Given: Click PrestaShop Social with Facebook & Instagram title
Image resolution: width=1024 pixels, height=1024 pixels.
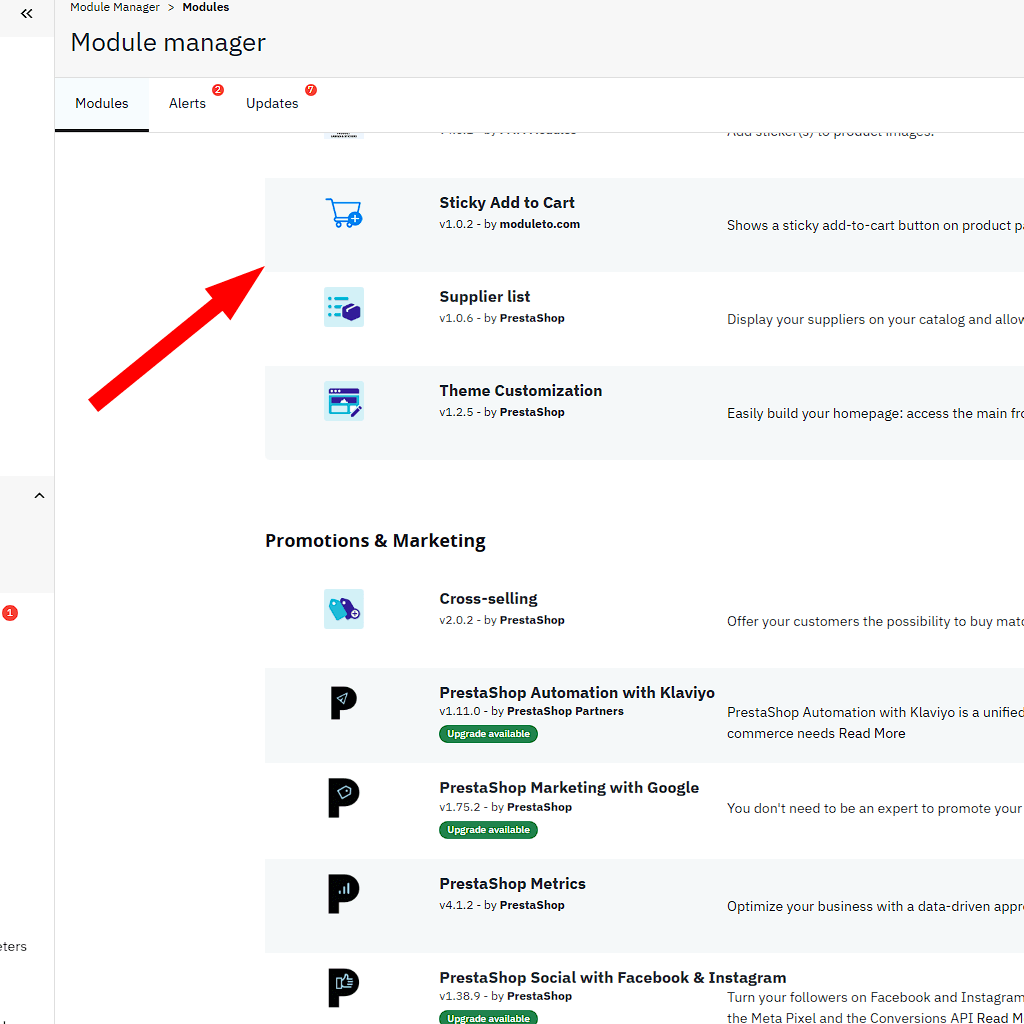Looking at the screenshot, I should pyautogui.click(x=613, y=978).
